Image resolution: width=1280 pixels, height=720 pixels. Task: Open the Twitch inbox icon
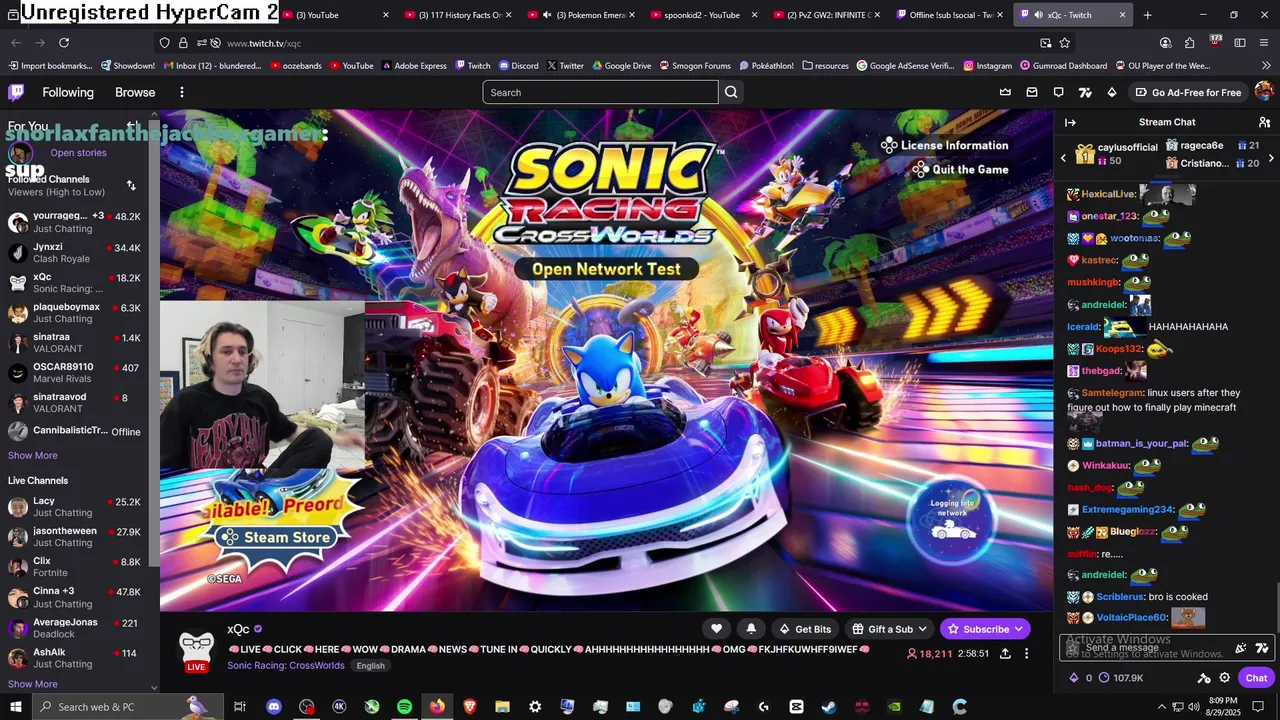click(1032, 92)
